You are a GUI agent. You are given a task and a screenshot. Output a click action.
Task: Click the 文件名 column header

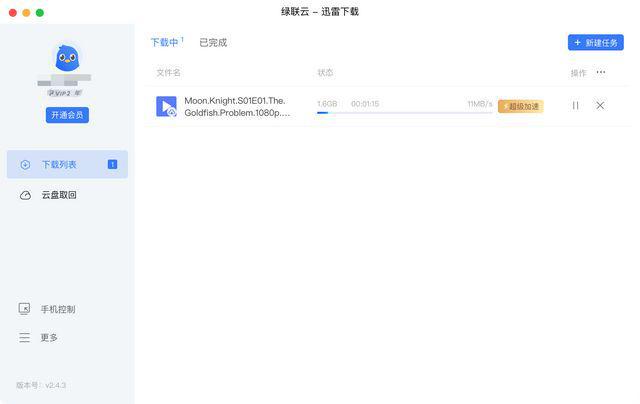pyautogui.click(x=169, y=73)
